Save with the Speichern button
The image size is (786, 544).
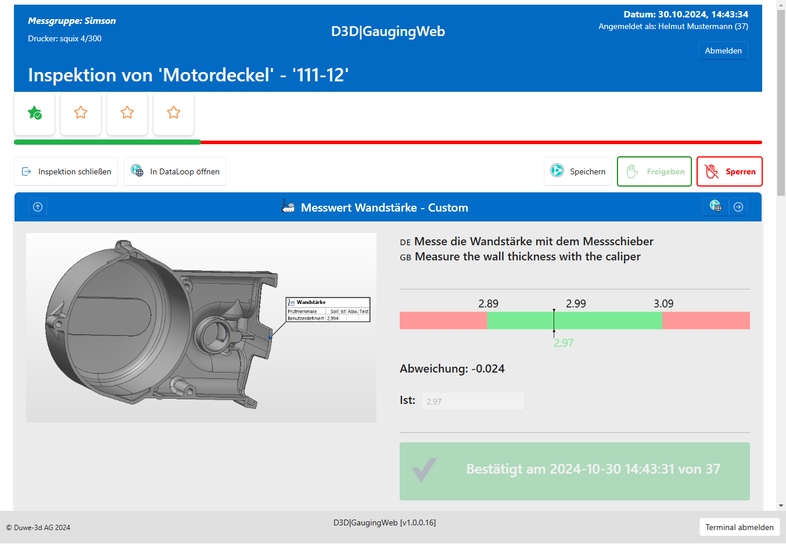click(x=577, y=171)
